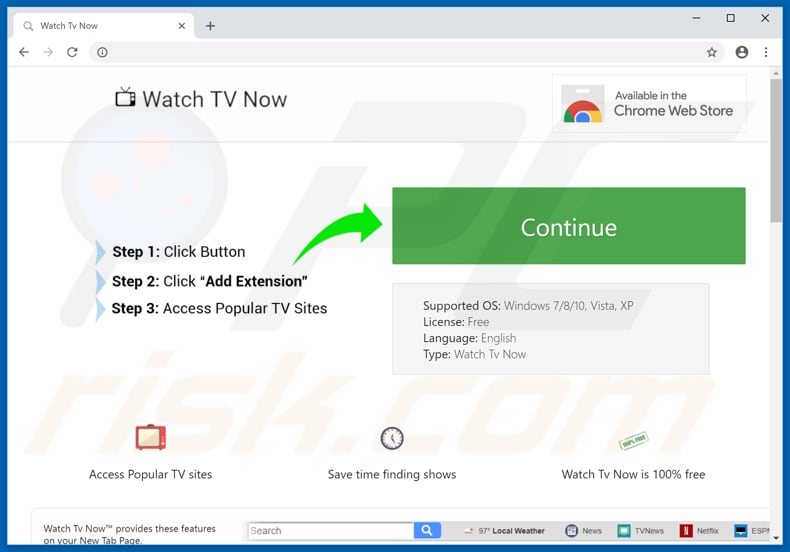Click the 'Supported OS' line
The width and height of the screenshot is (790, 552).
coord(528,306)
